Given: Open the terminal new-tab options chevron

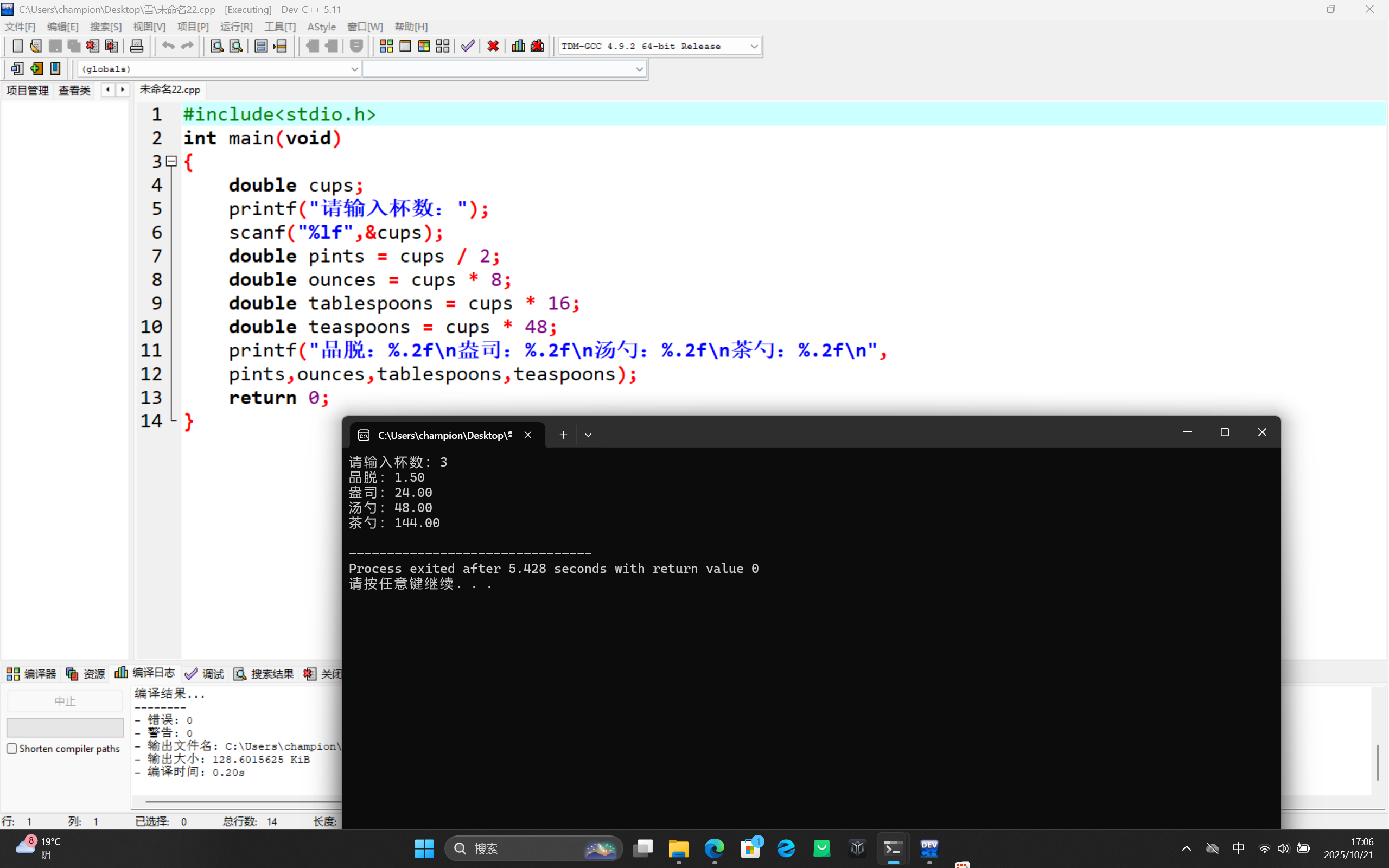Looking at the screenshot, I should [588, 435].
